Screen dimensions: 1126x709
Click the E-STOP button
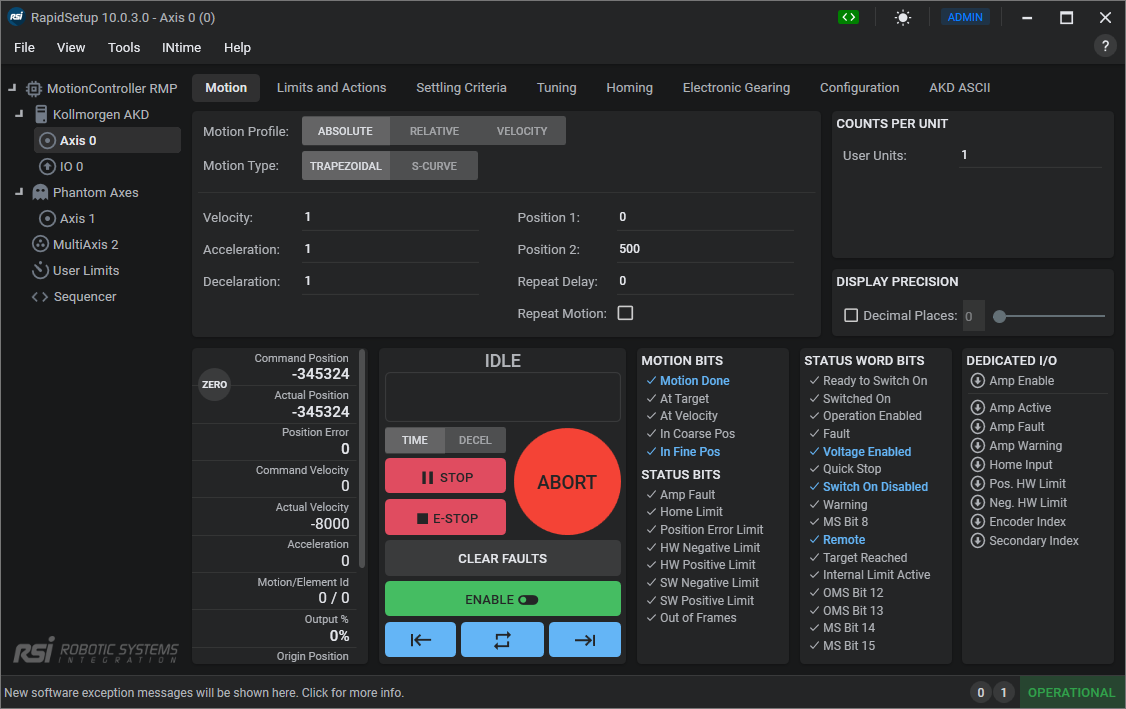tap(446, 518)
